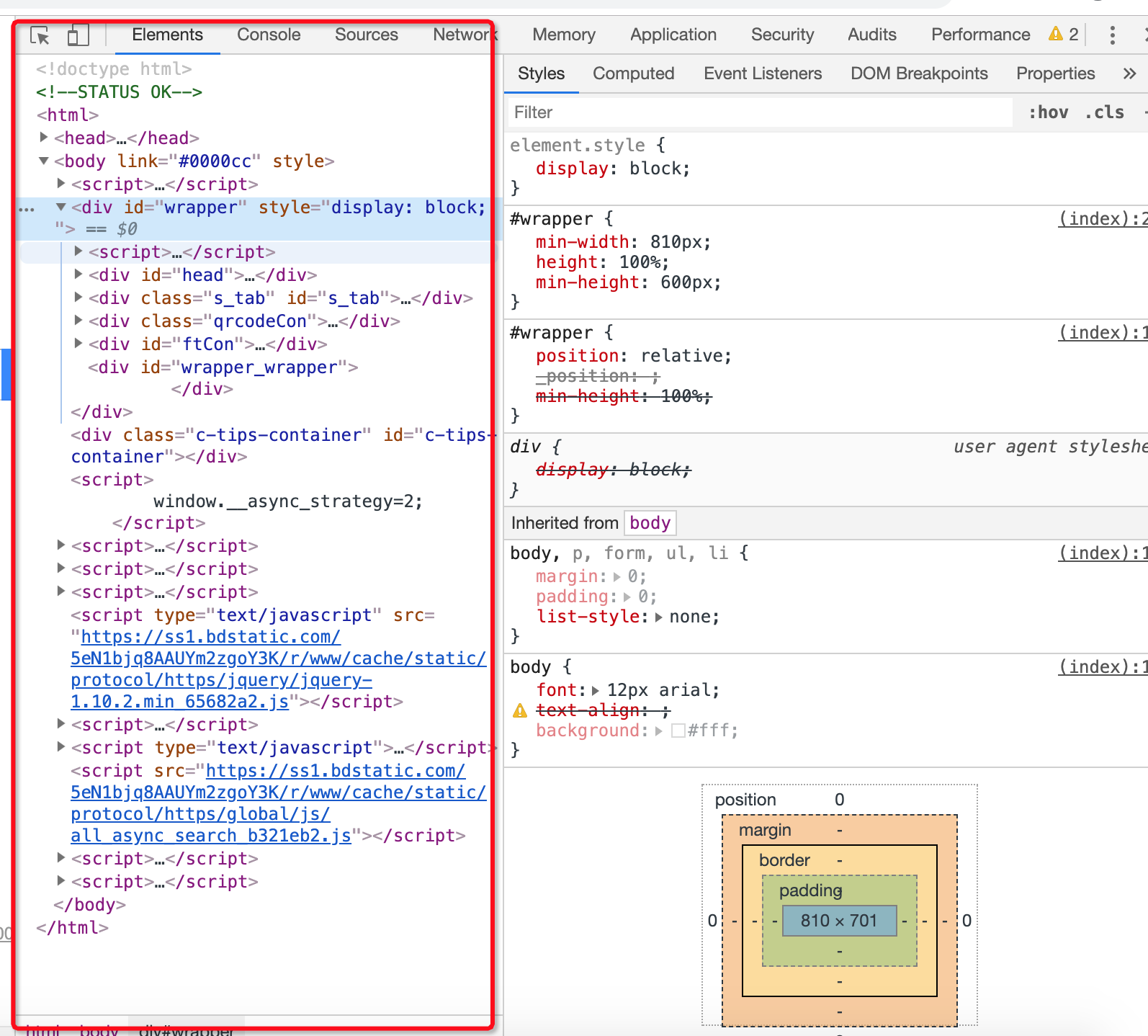Click the border label in box model
The image size is (1148, 1036).
coord(784,860)
